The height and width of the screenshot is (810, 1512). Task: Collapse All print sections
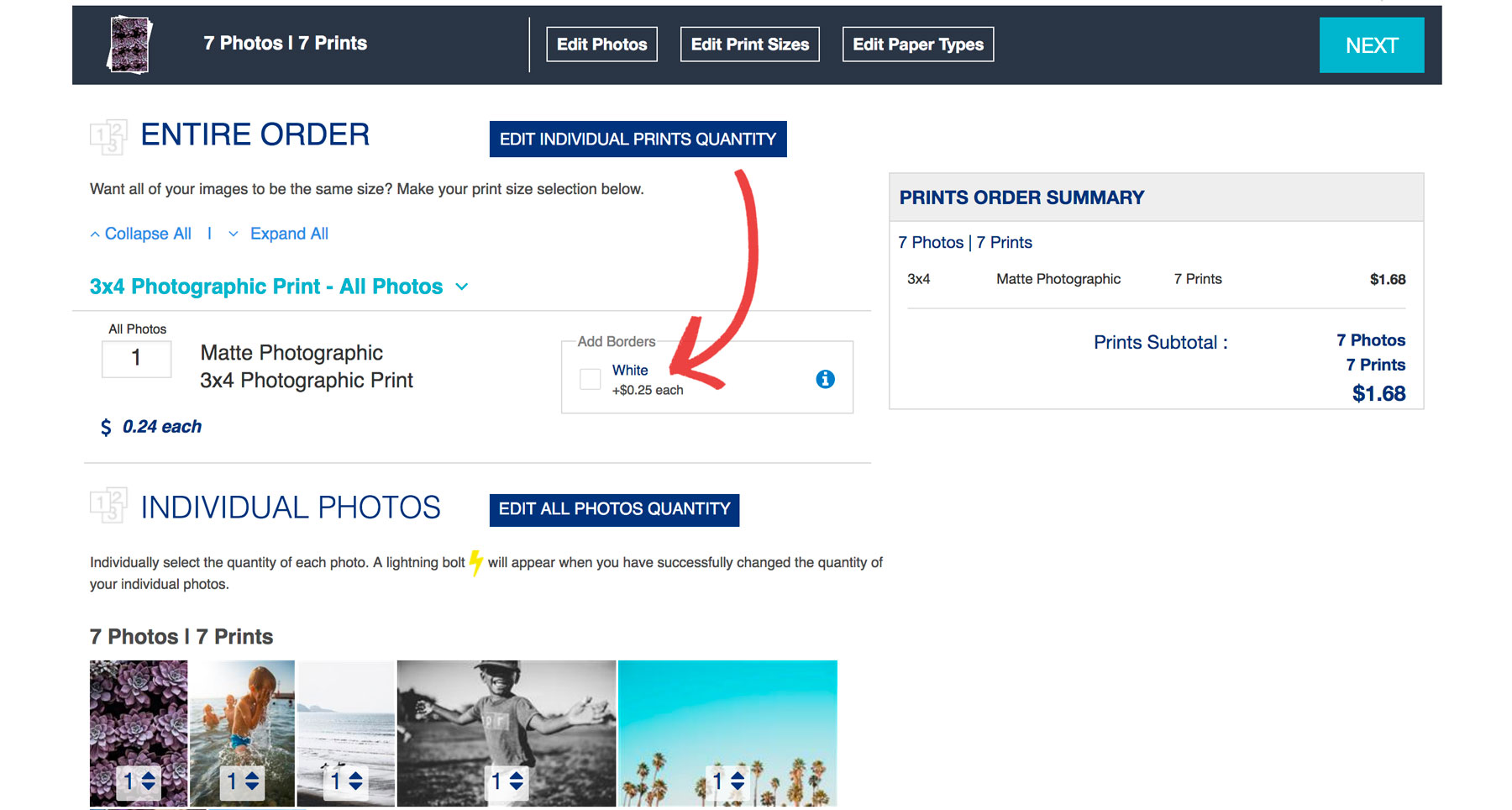[141, 234]
